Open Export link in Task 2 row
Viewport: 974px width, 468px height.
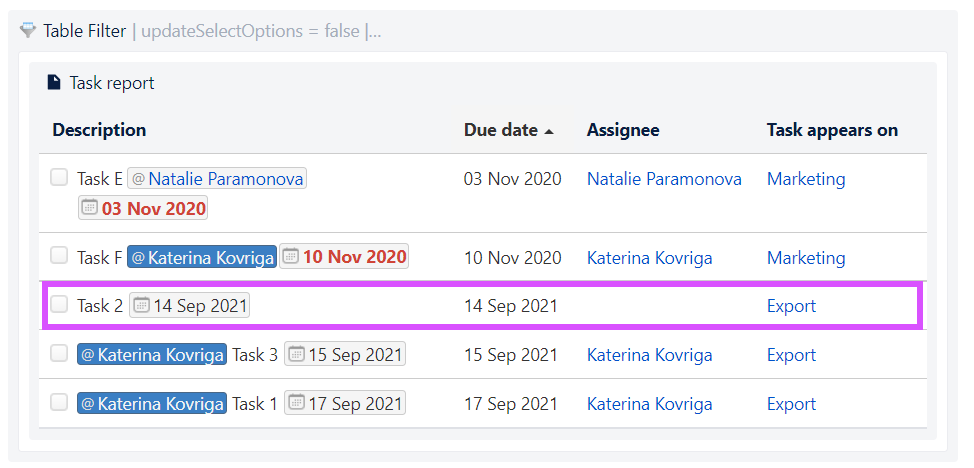(x=791, y=306)
